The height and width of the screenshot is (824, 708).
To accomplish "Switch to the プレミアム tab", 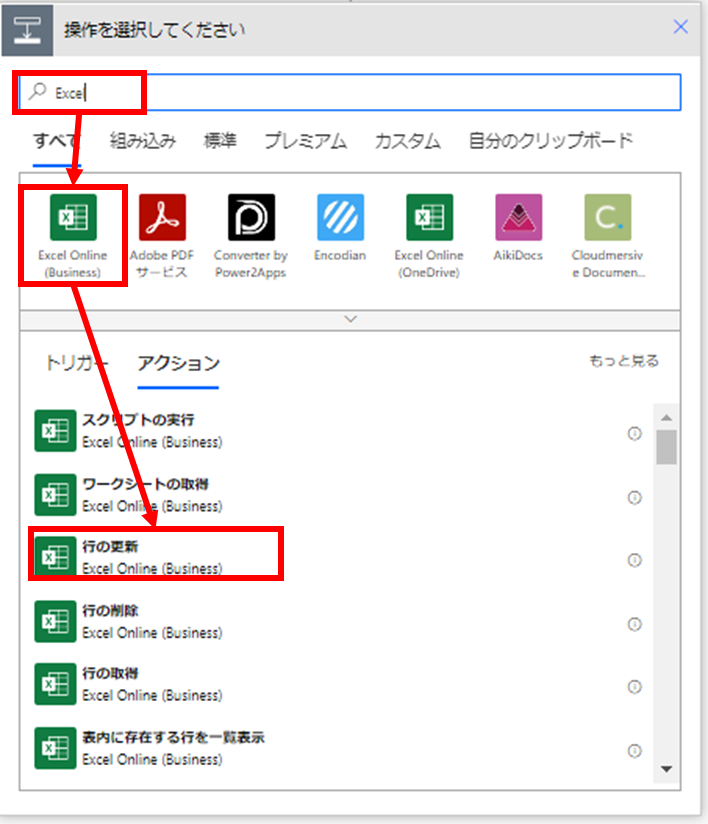I will (x=305, y=140).
